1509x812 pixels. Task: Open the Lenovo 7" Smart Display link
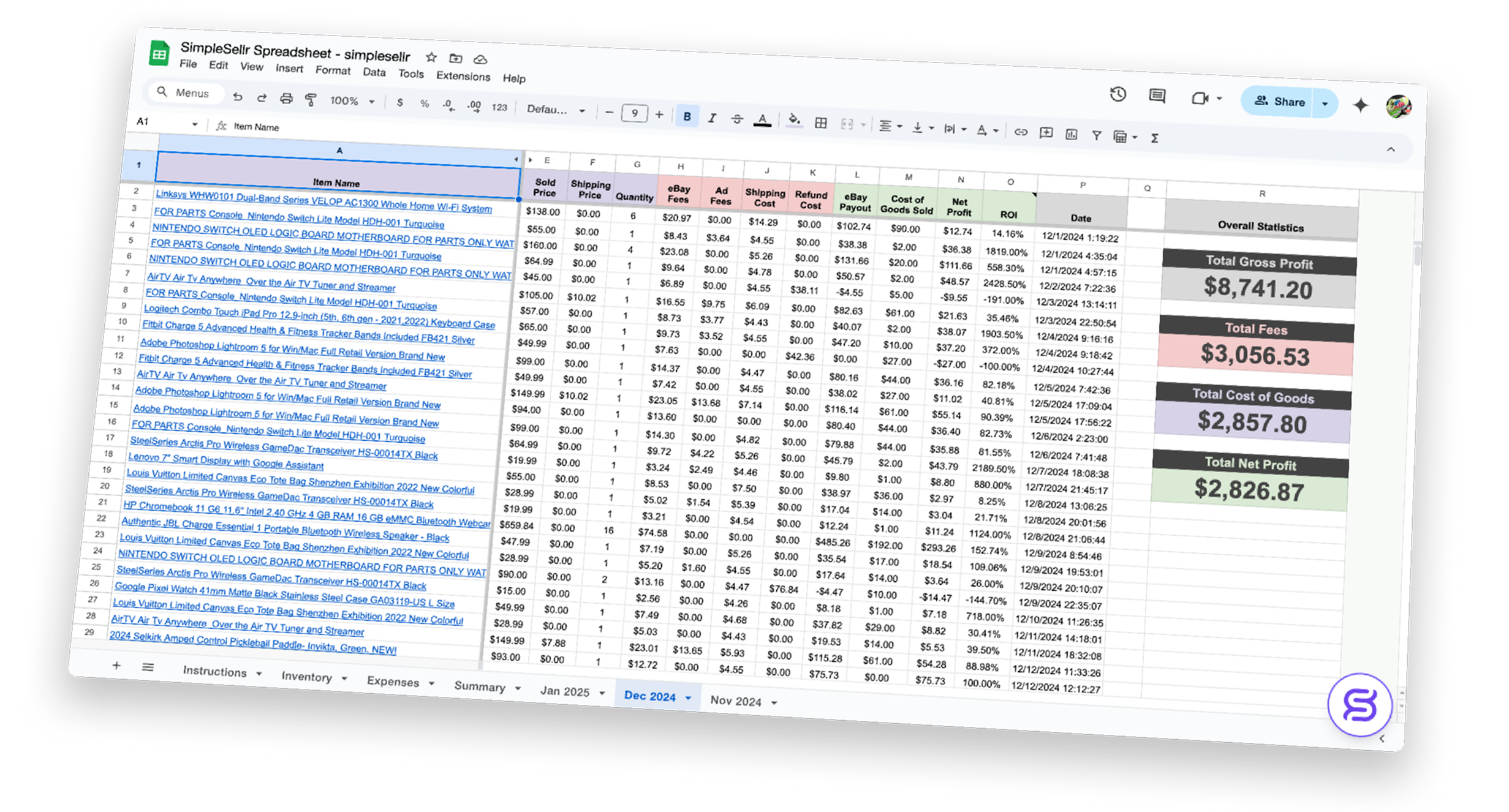(x=225, y=461)
